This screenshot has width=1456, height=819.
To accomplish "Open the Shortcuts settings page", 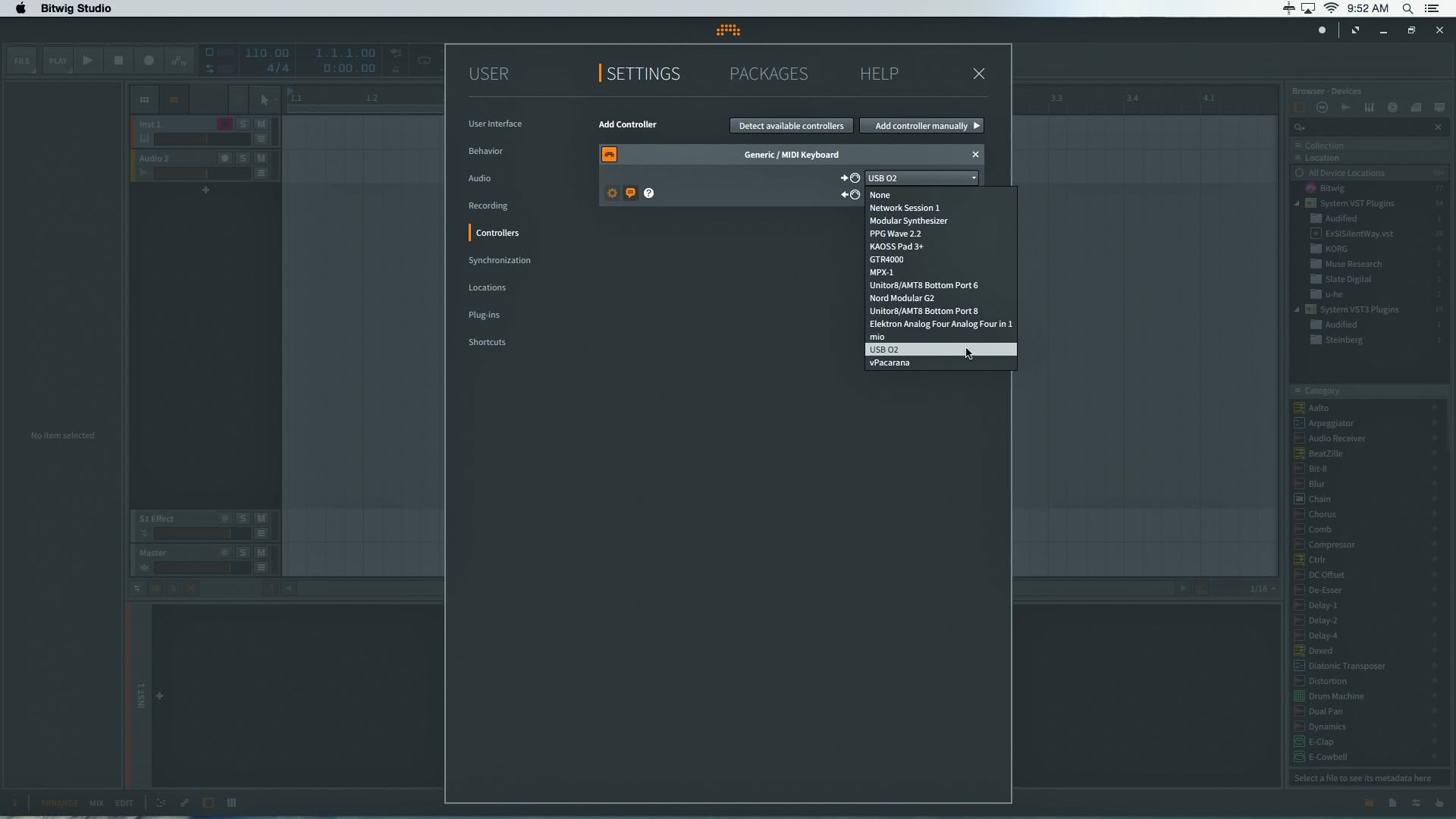I will [x=487, y=342].
